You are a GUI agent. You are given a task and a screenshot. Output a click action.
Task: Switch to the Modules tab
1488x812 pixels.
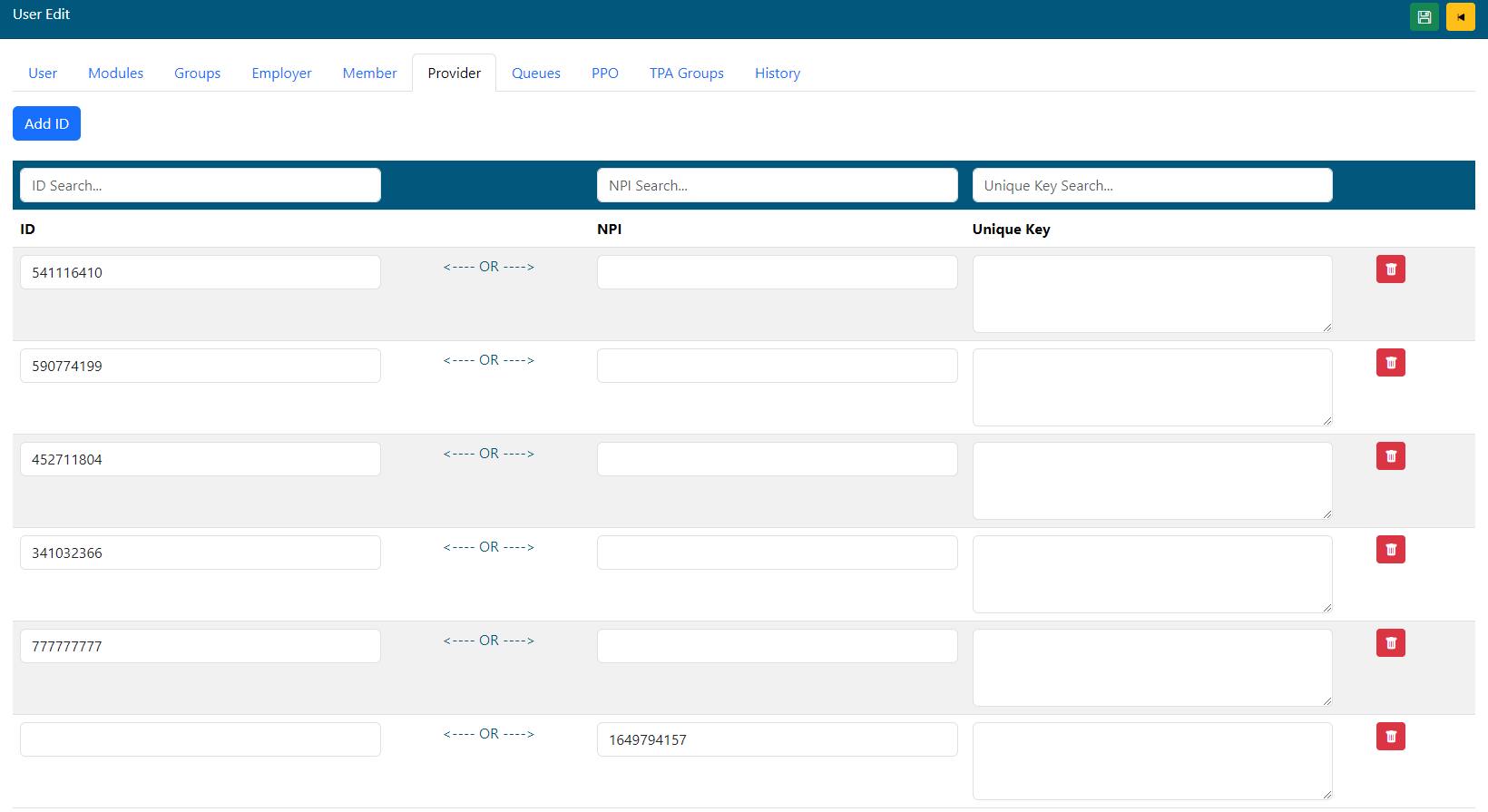click(x=115, y=73)
